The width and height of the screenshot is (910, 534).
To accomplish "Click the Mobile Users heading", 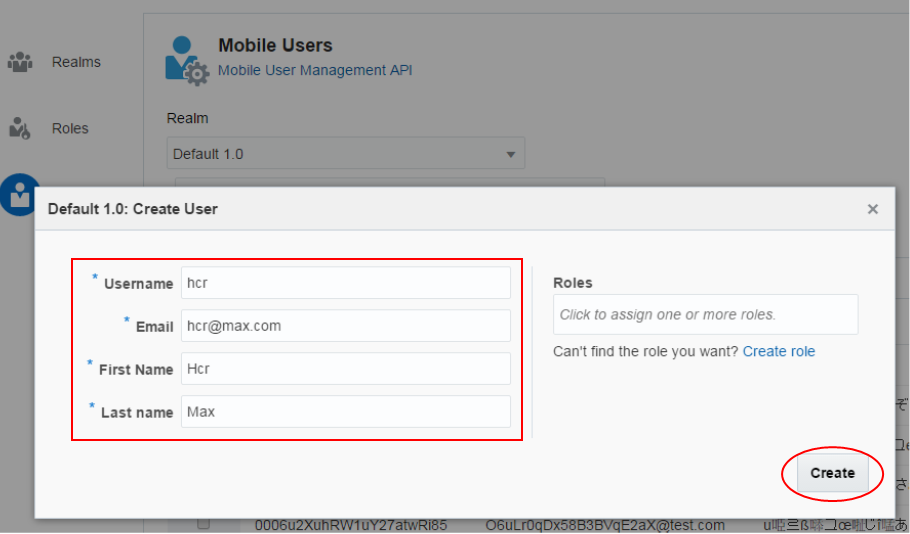I will (x=275, y=45).
